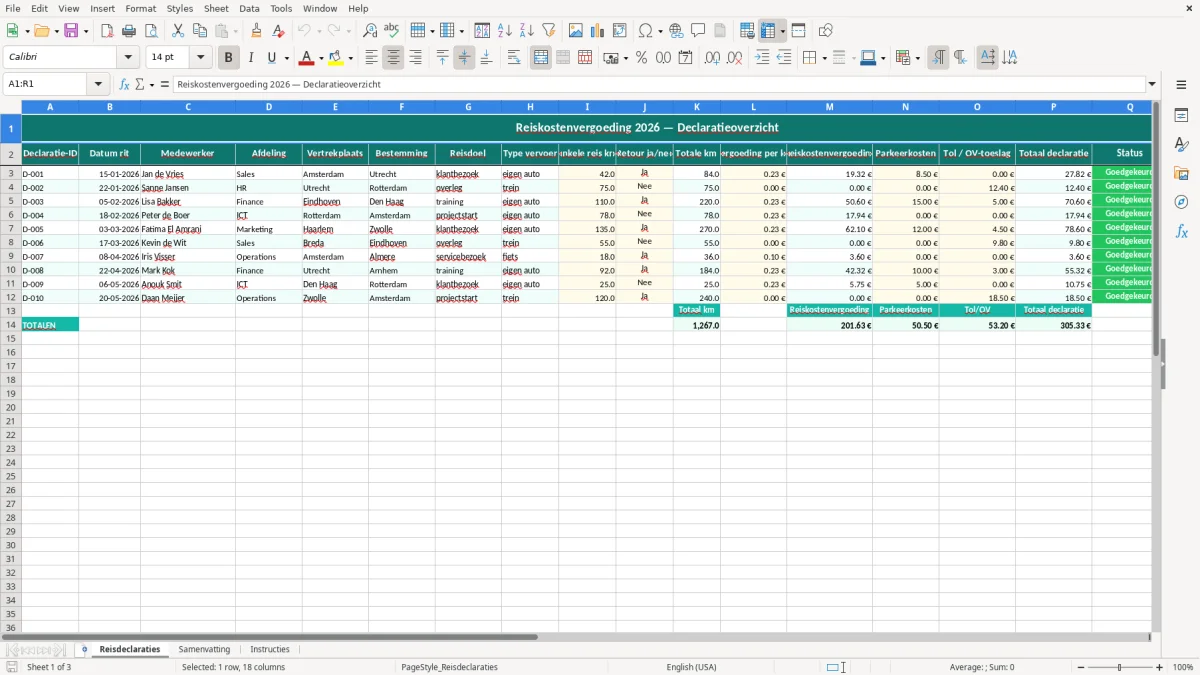Sort descending icon

click(527, 31)
